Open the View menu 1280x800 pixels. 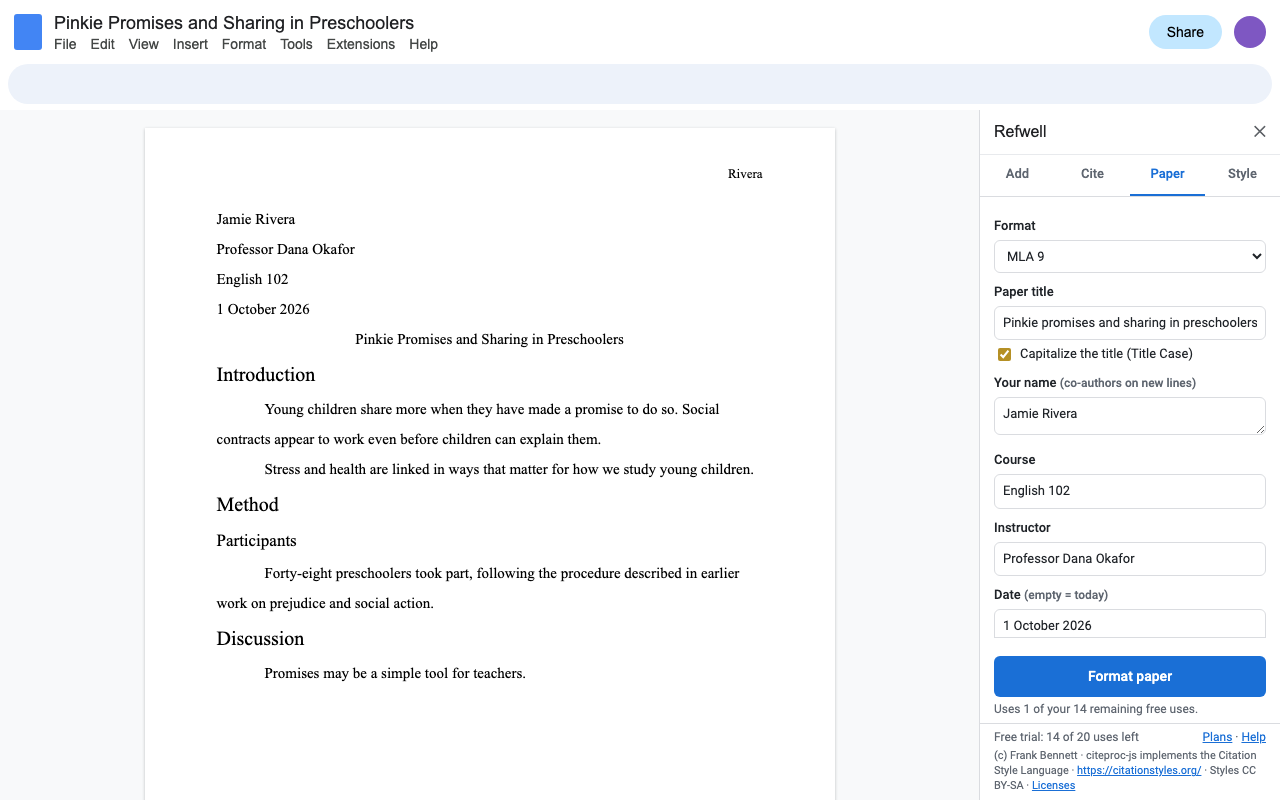(x=144, y=44)
